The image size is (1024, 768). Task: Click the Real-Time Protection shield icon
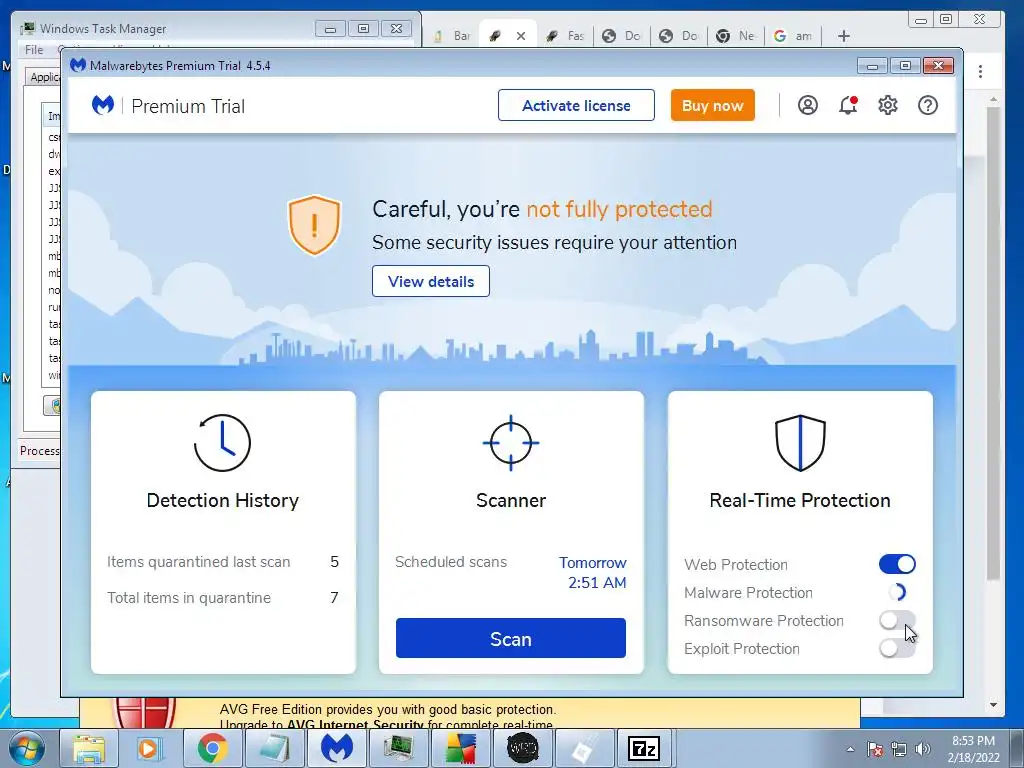tap(800, 443)
